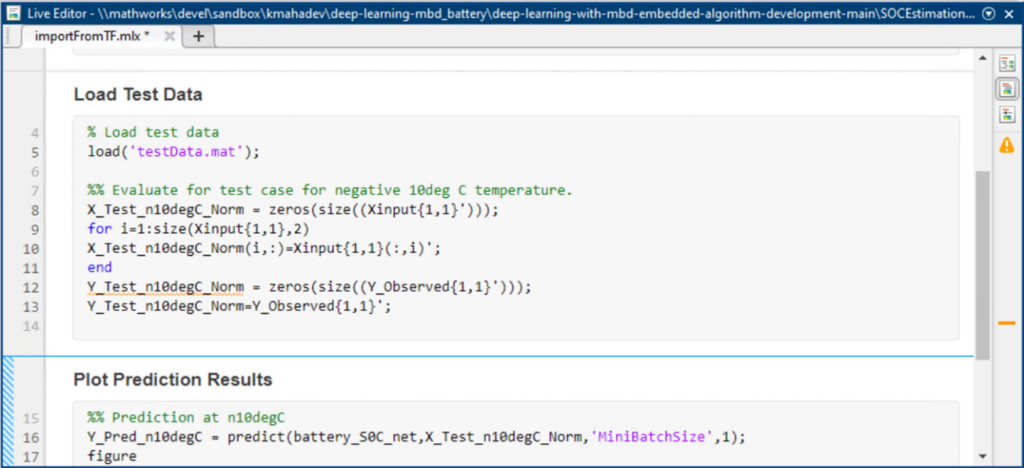Click the striped section indicator in left gutter
The height and width of the screenshot is (468, 1024).
pos(9,412)
